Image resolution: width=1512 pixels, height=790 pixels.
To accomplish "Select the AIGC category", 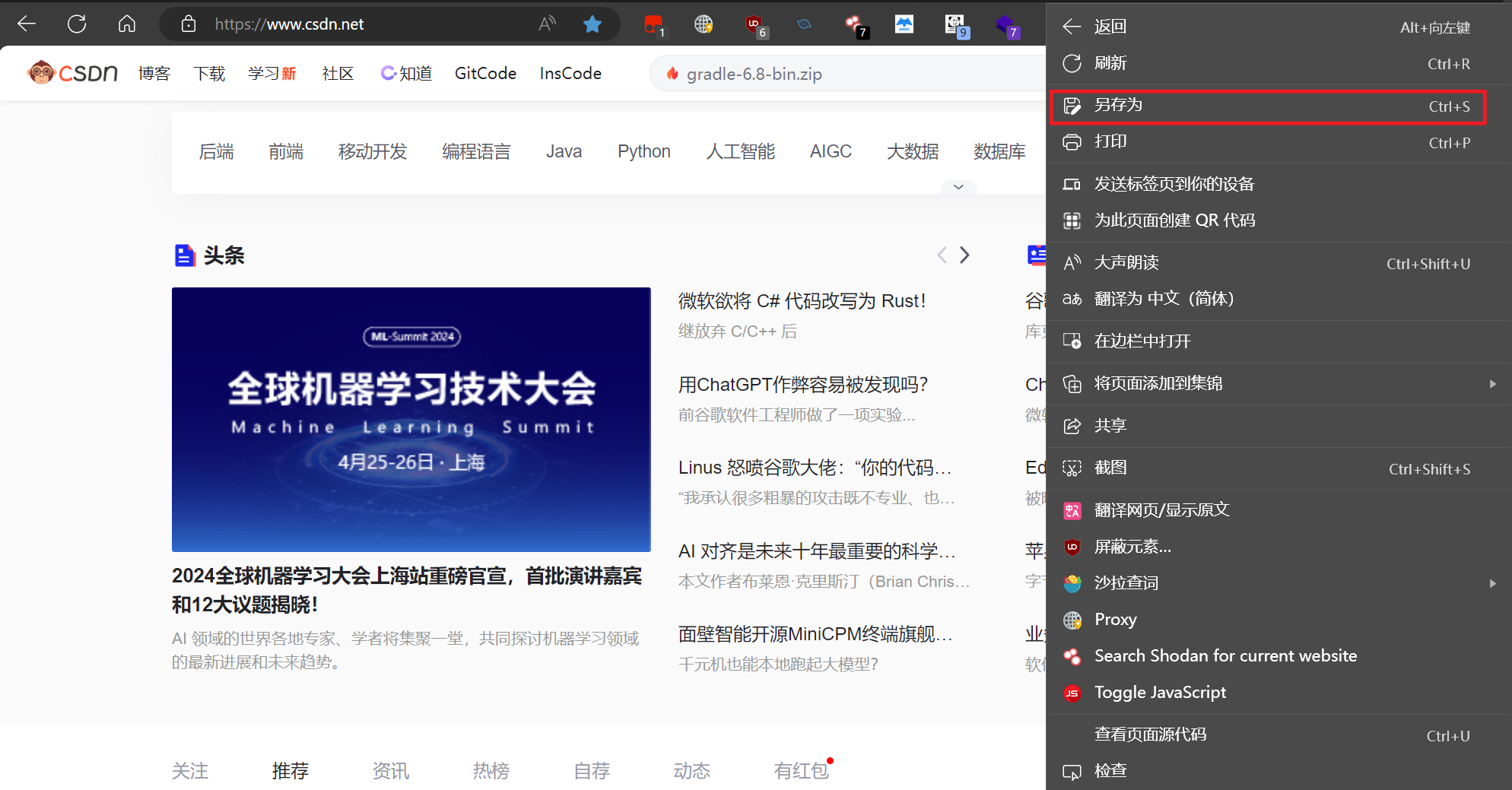I will tap(831, 151).
